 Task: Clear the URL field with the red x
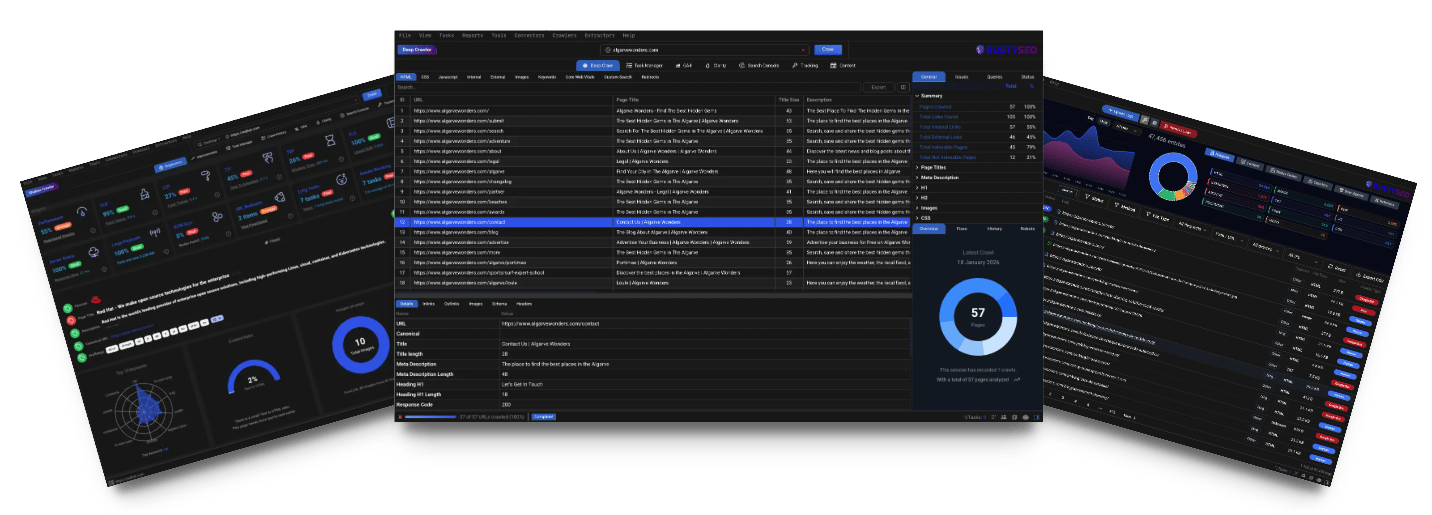point(804,49)
